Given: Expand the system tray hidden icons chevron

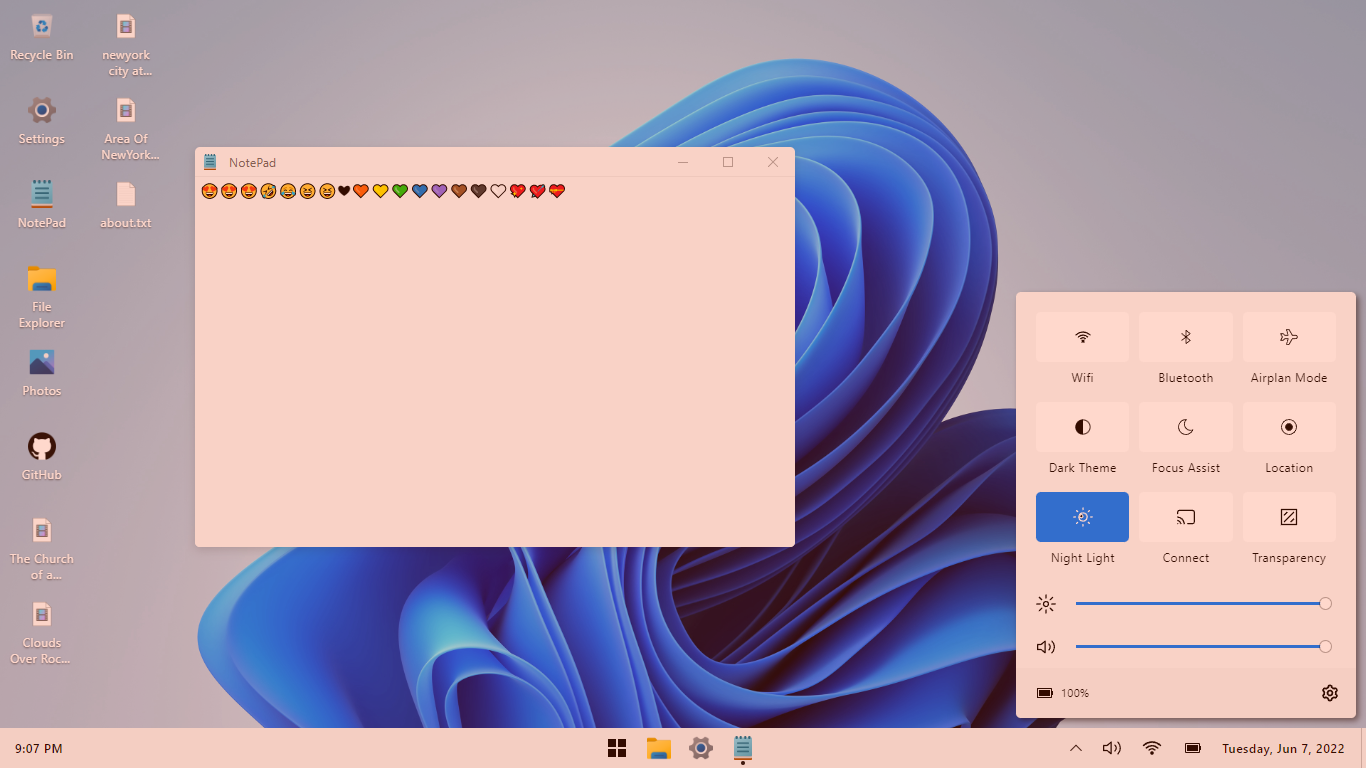Looking at the screenshot, I should [x=1076, y=748].
